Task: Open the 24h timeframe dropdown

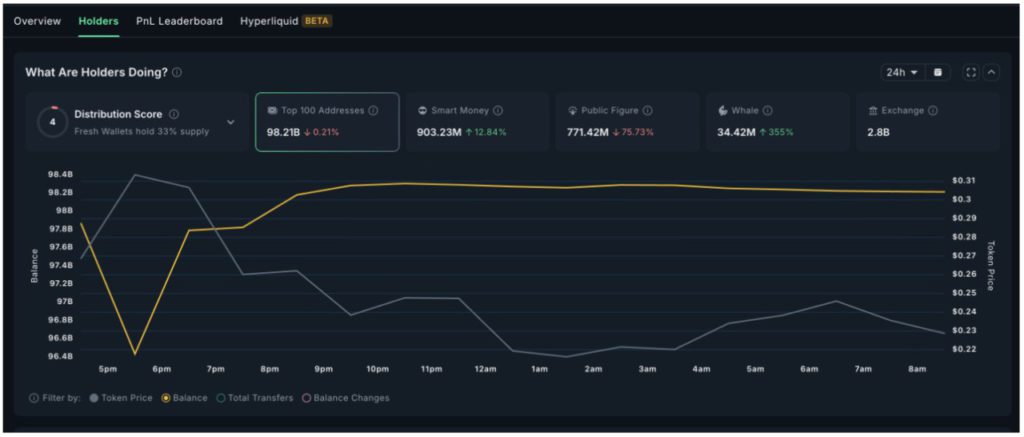Action: click(900, 72)
